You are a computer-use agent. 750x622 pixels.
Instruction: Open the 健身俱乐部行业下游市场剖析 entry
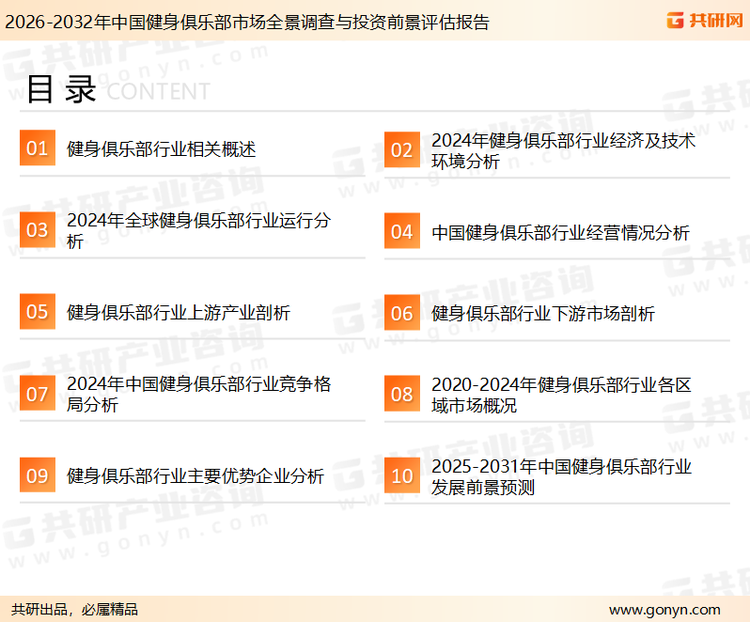(543, 313)
